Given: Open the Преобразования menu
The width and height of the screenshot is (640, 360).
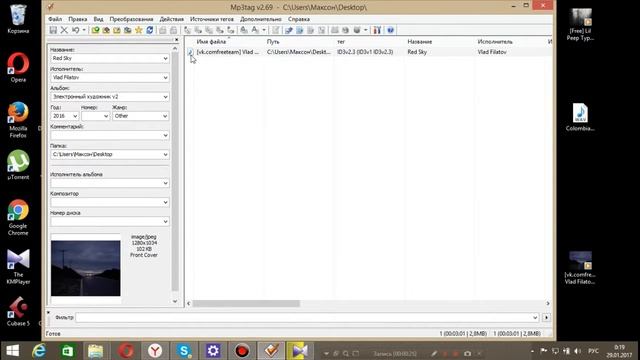Looking at the screenshot, I should [131, 19].
